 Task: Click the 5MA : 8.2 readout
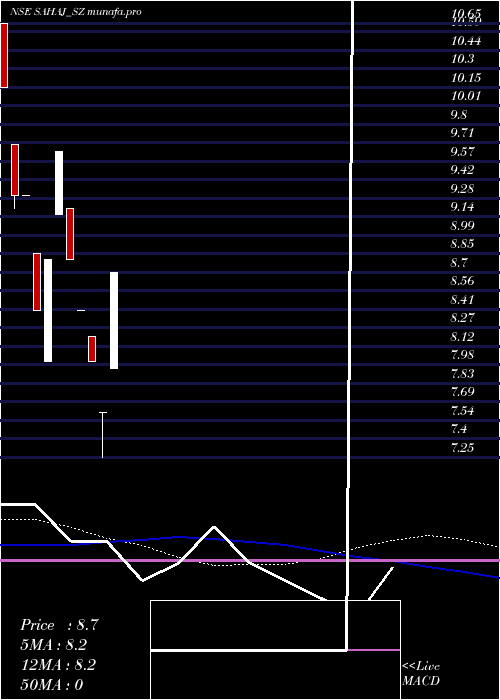click(x=54, y=645)
